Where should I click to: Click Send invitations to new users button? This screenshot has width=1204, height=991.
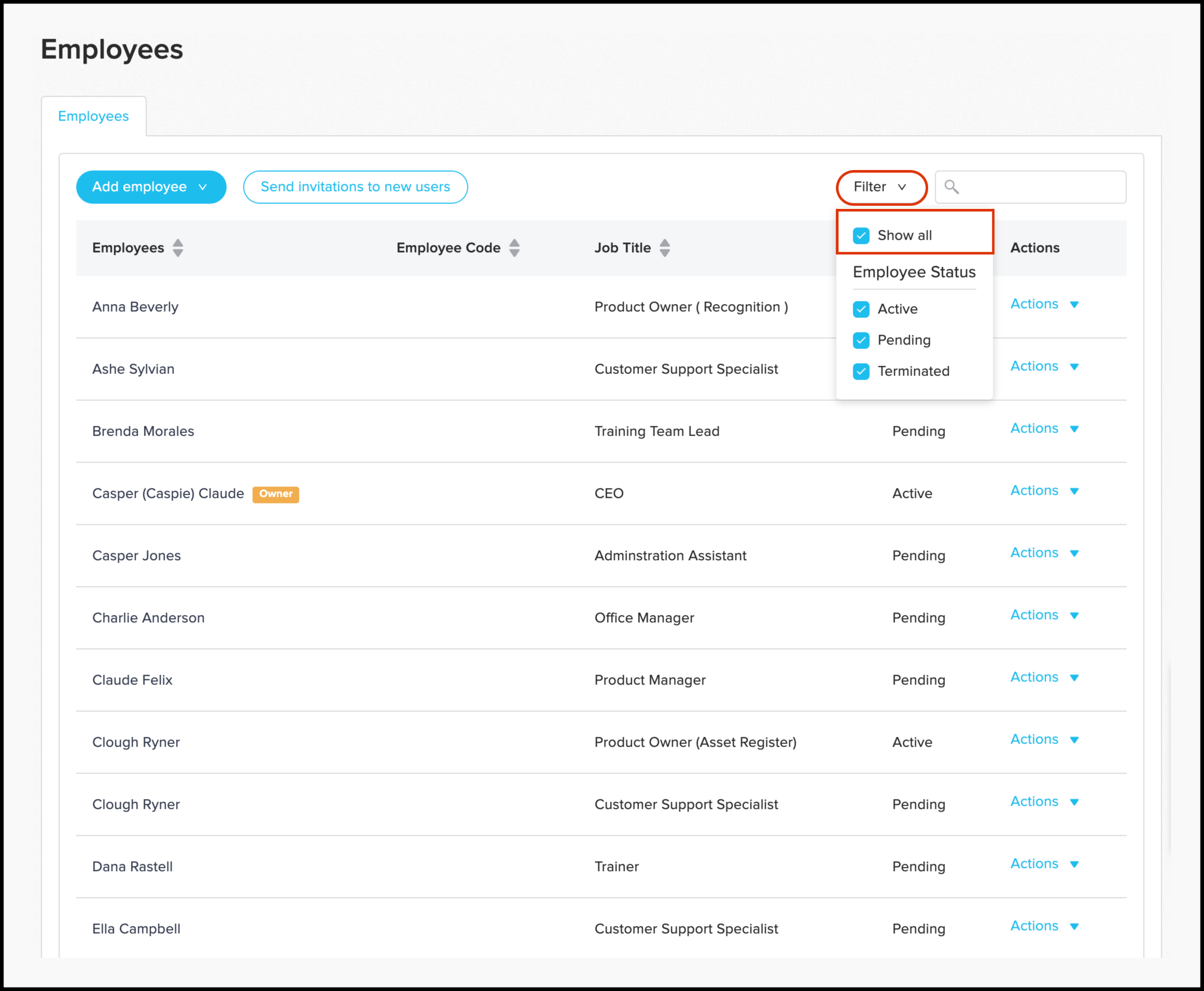tap(357, 187)
